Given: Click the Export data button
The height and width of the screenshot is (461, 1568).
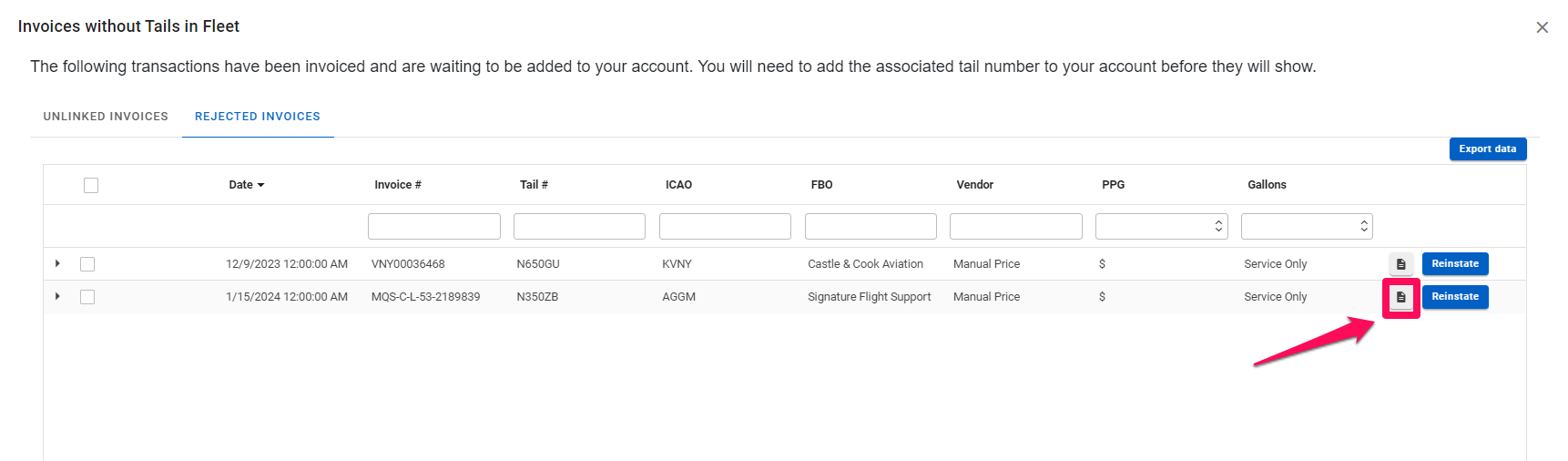Looking at the screenshot, I should (x=1487, y=149).
